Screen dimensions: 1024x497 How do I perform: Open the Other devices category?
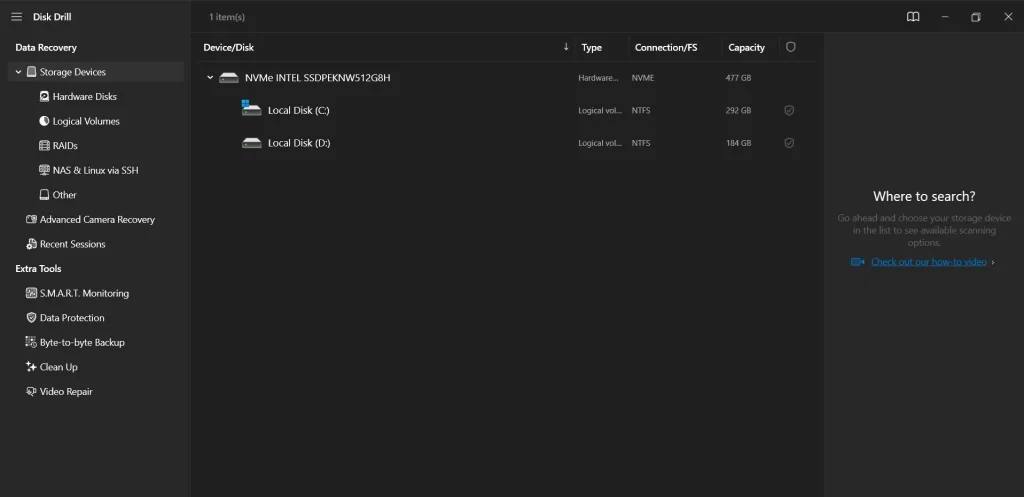click(x=65, y=195)
